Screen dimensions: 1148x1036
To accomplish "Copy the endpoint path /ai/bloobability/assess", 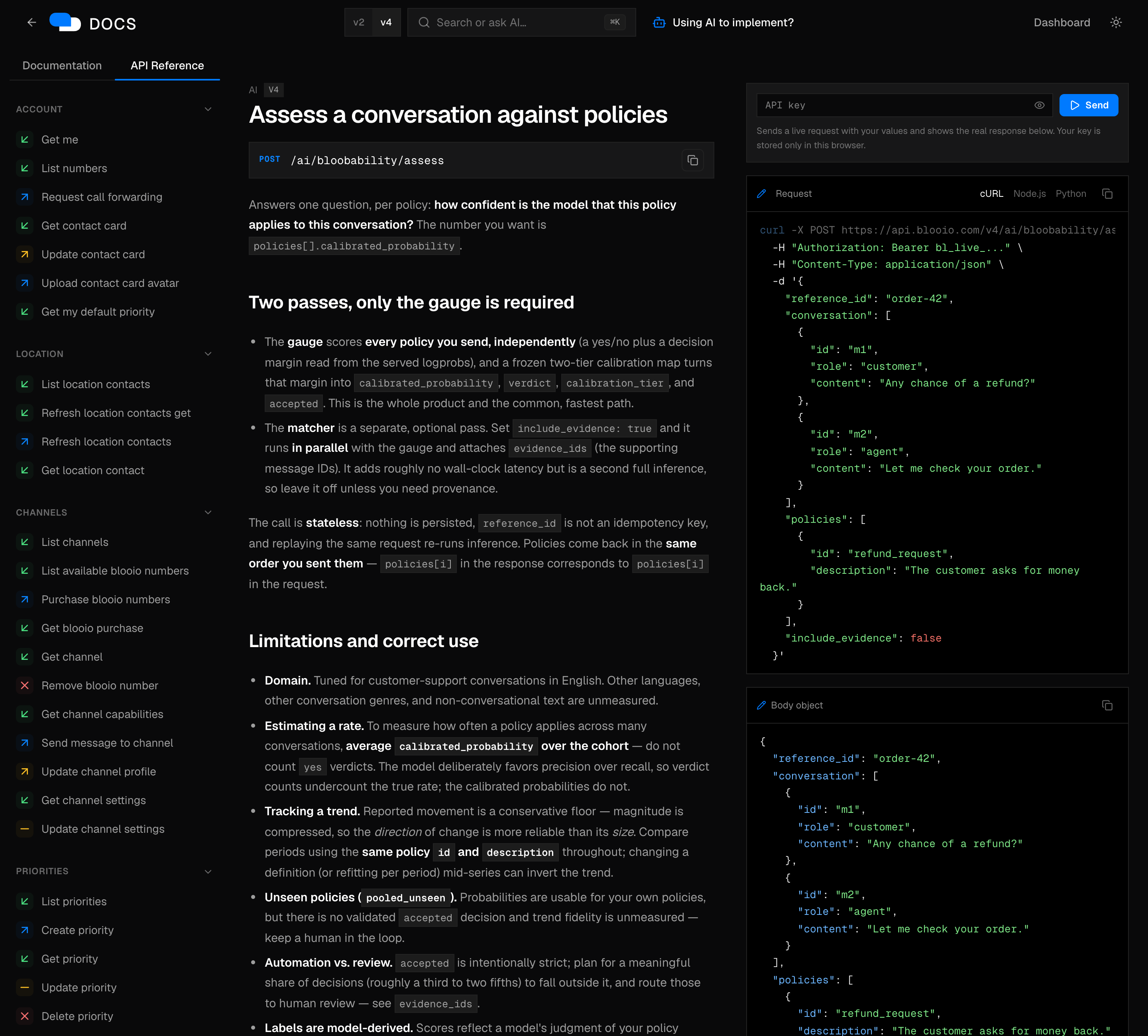I will (692, 161).
